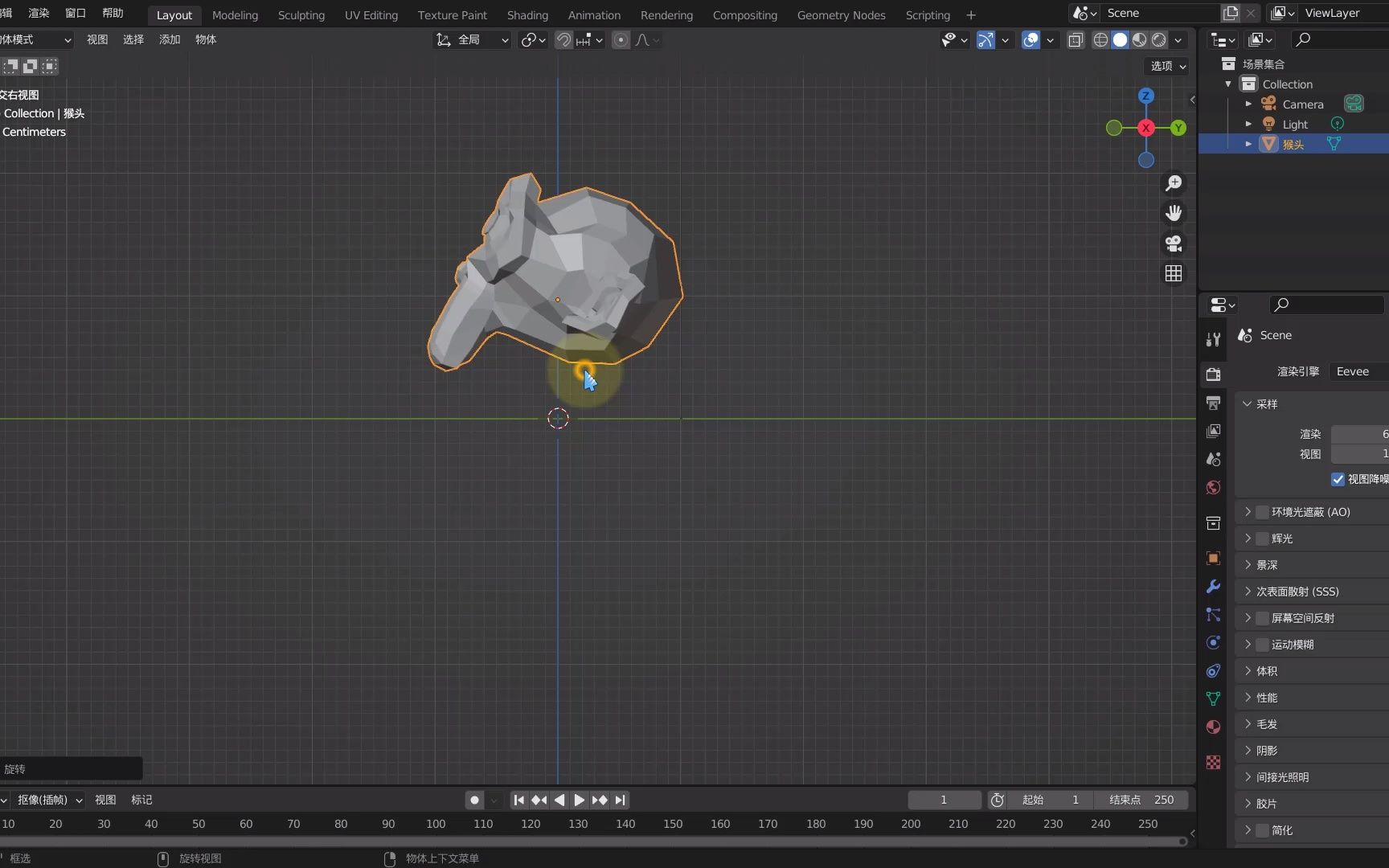Open the 添加 menu in the viewport

tap(169, 39)
